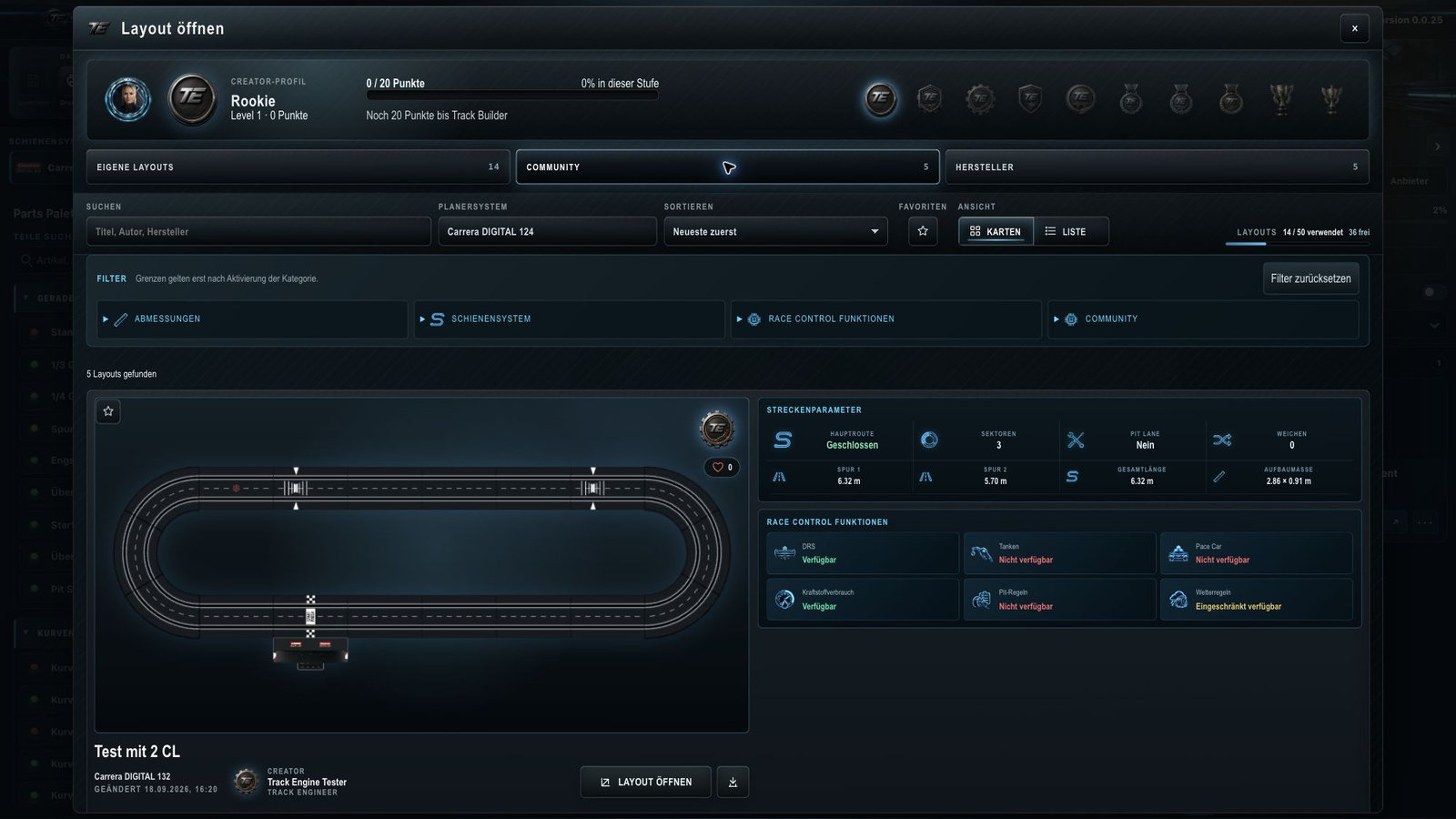This screenshot has width=1456, height=819.
Task: Open the Sortieren dropdown Neueste zuerst
Action: tap(775, 231)
